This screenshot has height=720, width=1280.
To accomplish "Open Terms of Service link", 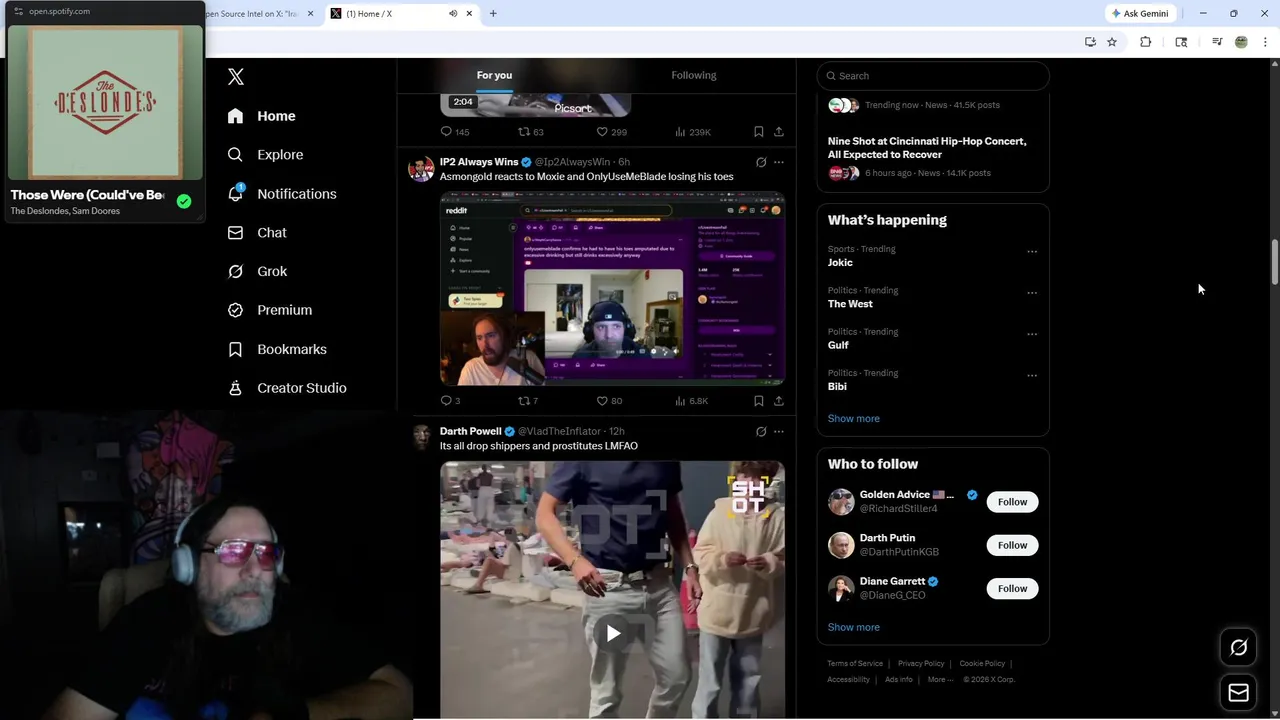I will pyautogui.click(x=855, y=664).
